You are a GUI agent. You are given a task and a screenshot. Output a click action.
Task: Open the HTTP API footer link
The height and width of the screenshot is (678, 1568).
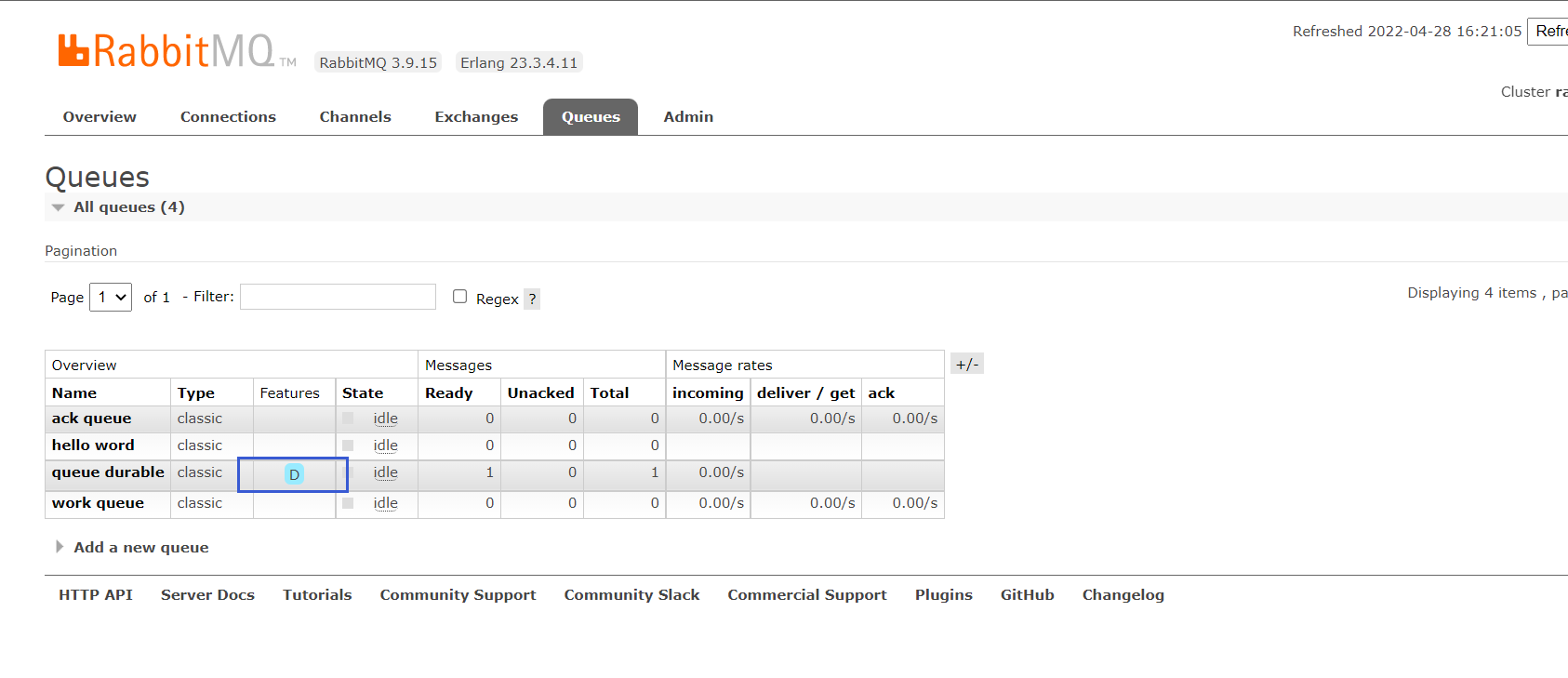(96, 594)
